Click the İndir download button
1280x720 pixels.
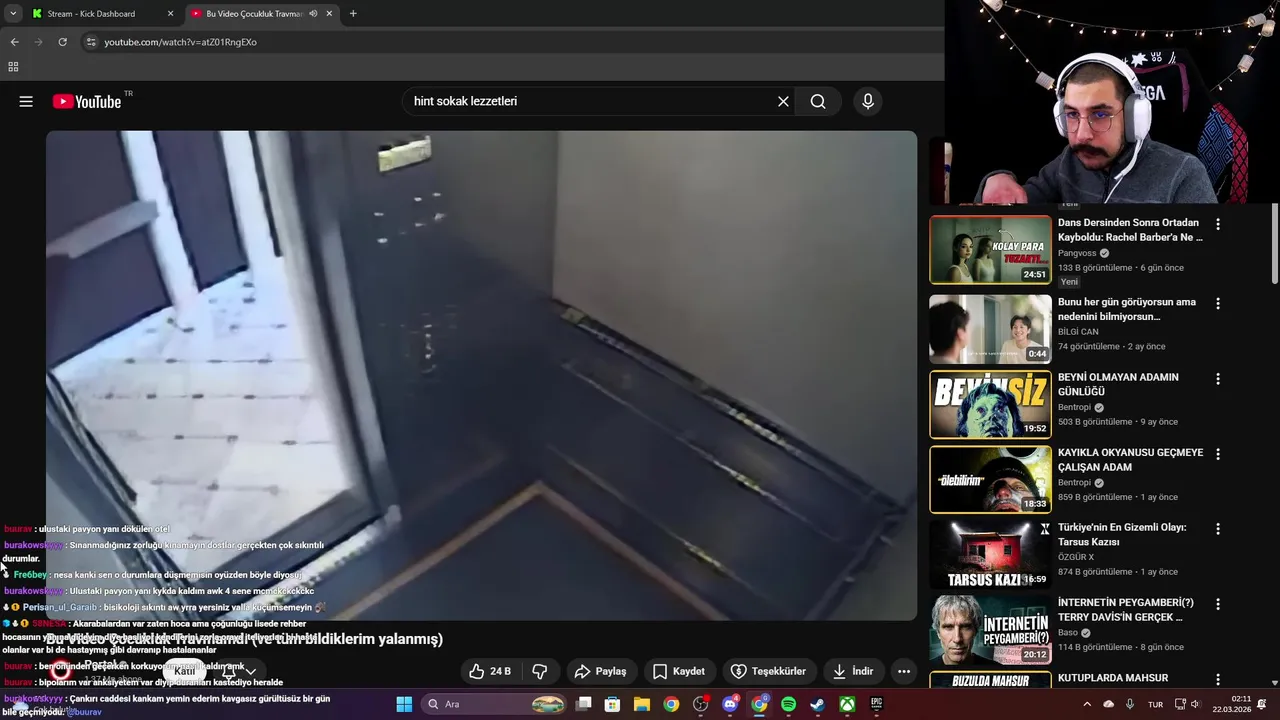(x=853, y=671)
